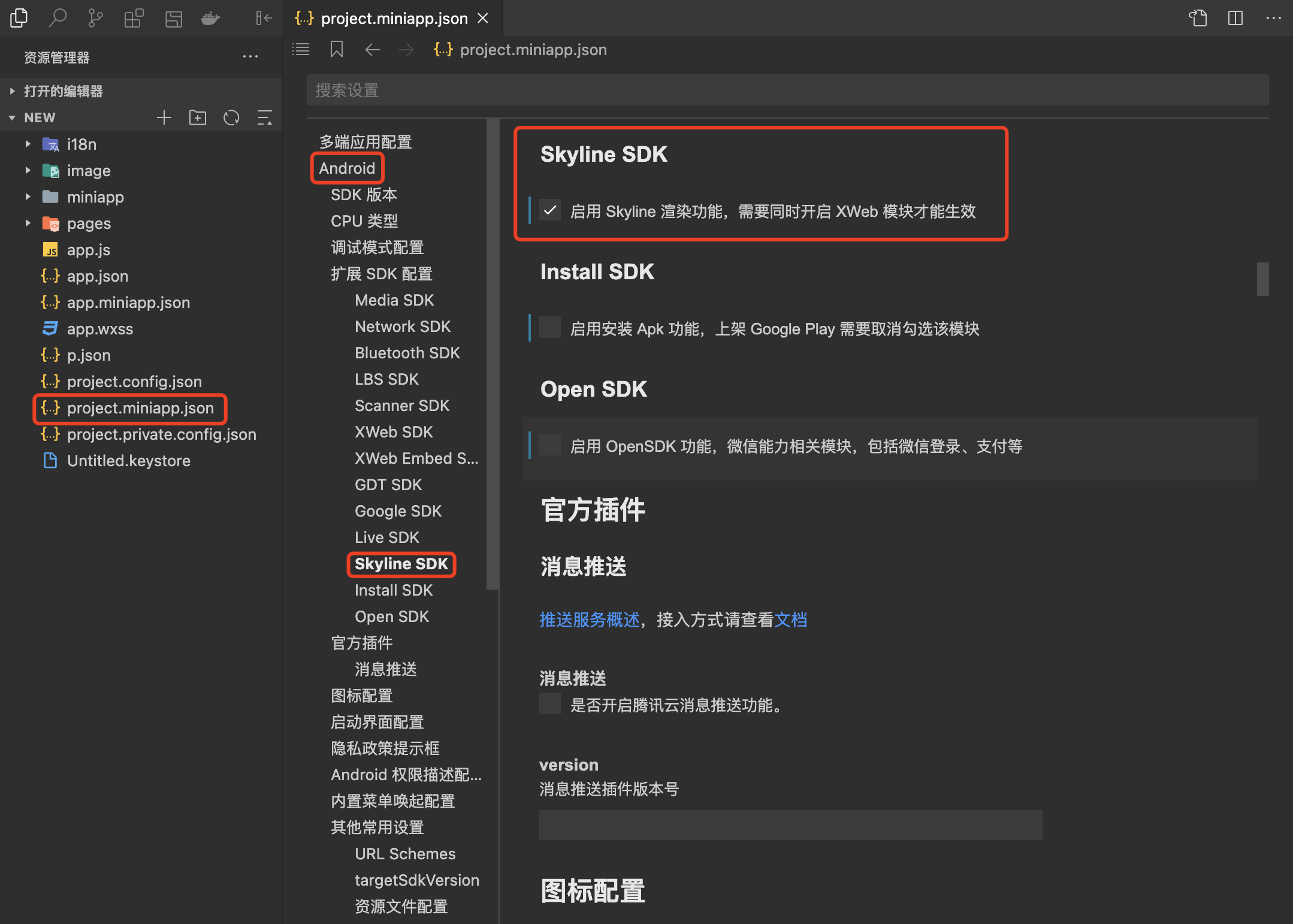Expand the image folder
The height and width of the screenshot is (924, 1293).
28,170
